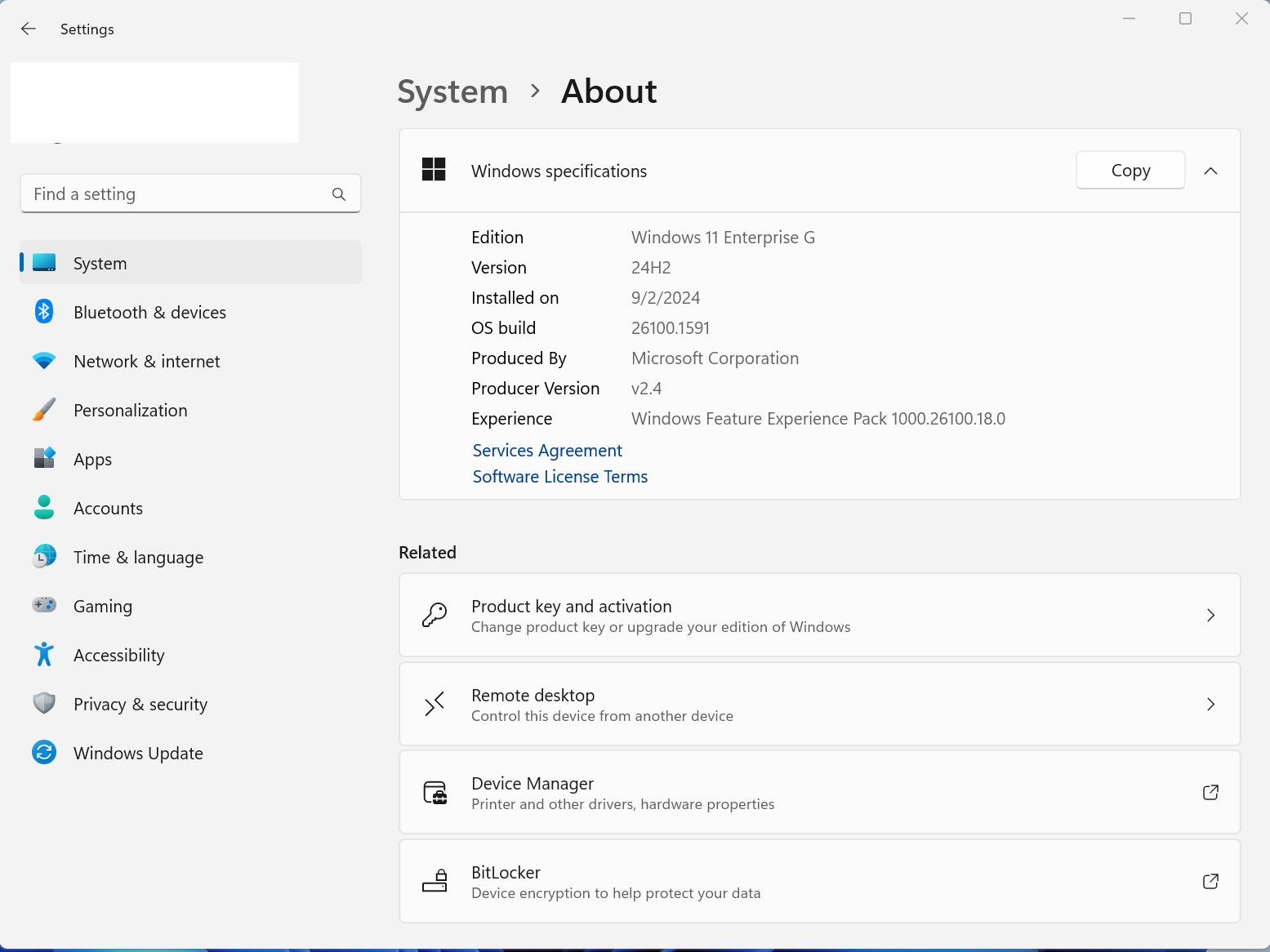Click the Gaming controller icon

[x=44, y=605]
